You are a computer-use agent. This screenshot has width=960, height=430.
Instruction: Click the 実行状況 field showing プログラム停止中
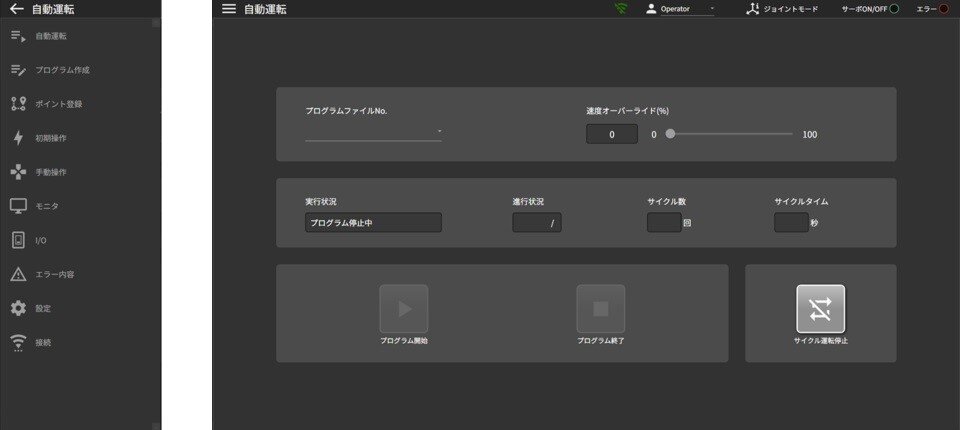pyautogui.click(x=373, y=222)
